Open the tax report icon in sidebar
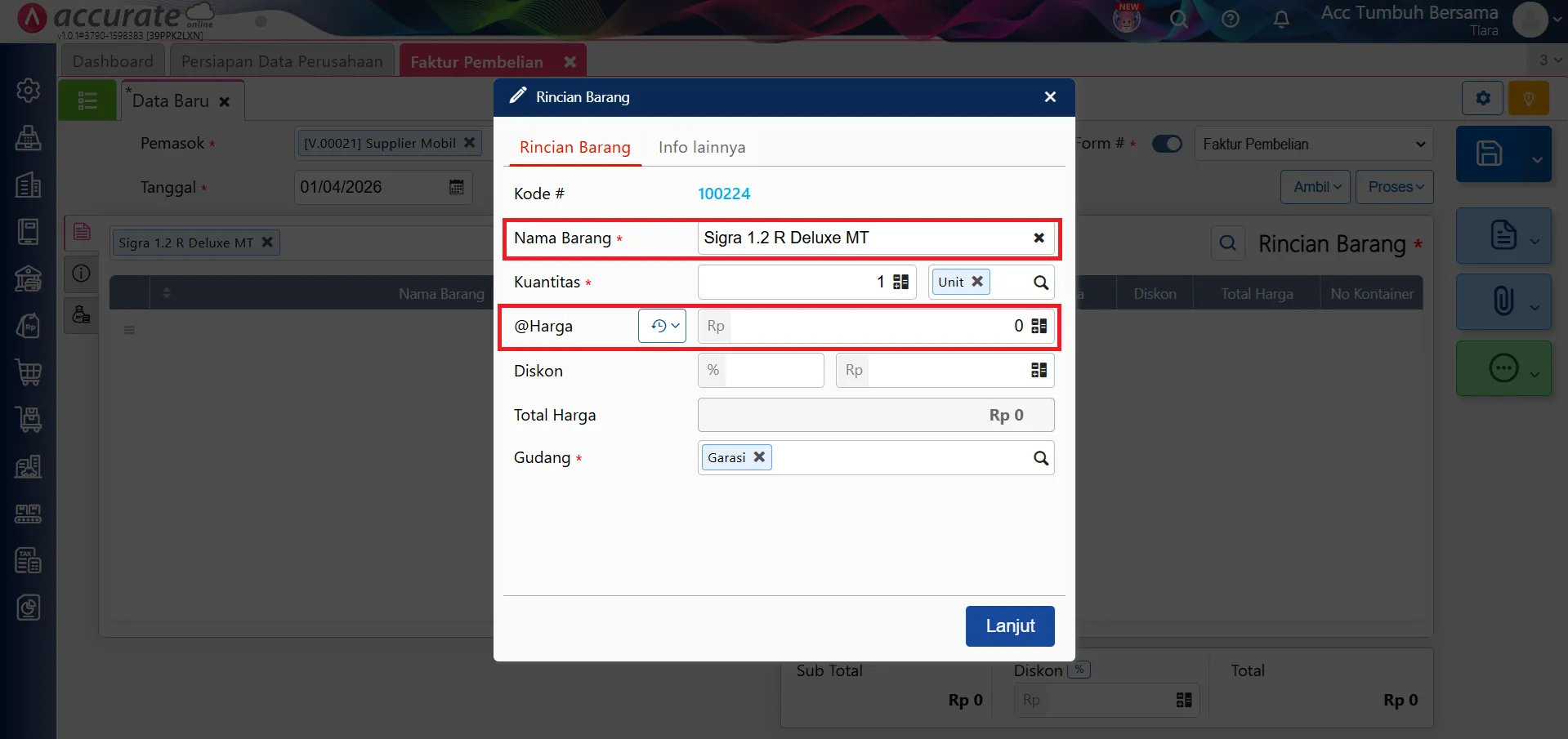Image resolution: width=1568 pixels, height=739 pixels. pos(29,560)
